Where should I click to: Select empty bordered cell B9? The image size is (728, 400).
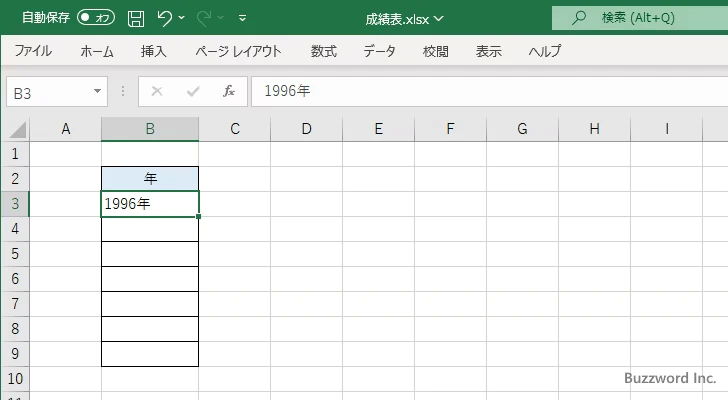click(150, 354)
